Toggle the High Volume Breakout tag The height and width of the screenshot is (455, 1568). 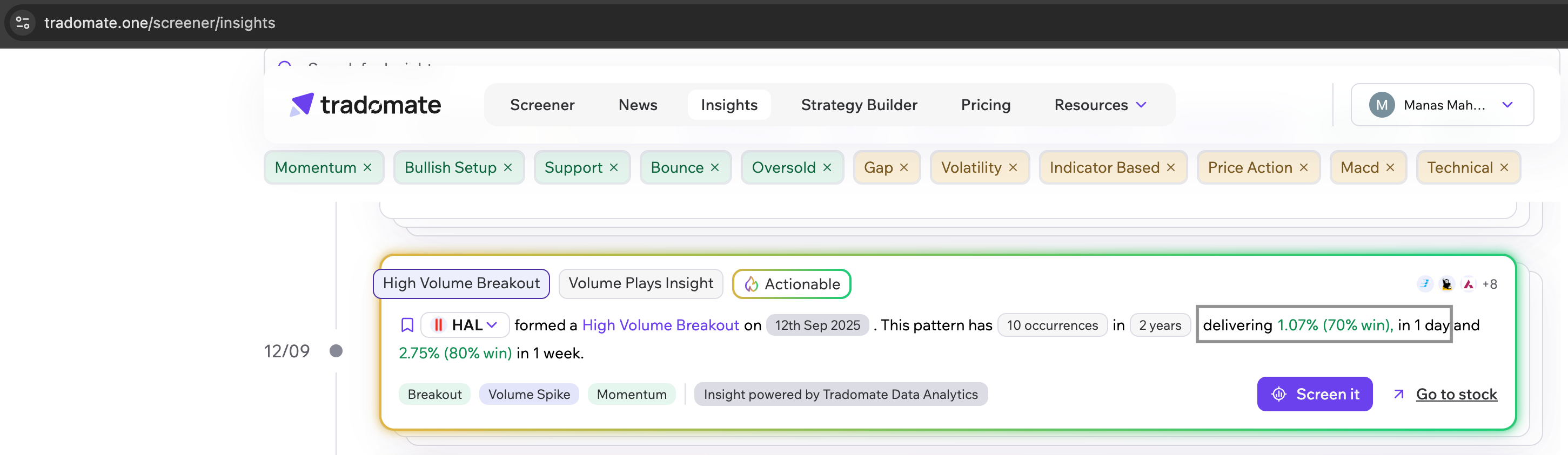point(461,283)
